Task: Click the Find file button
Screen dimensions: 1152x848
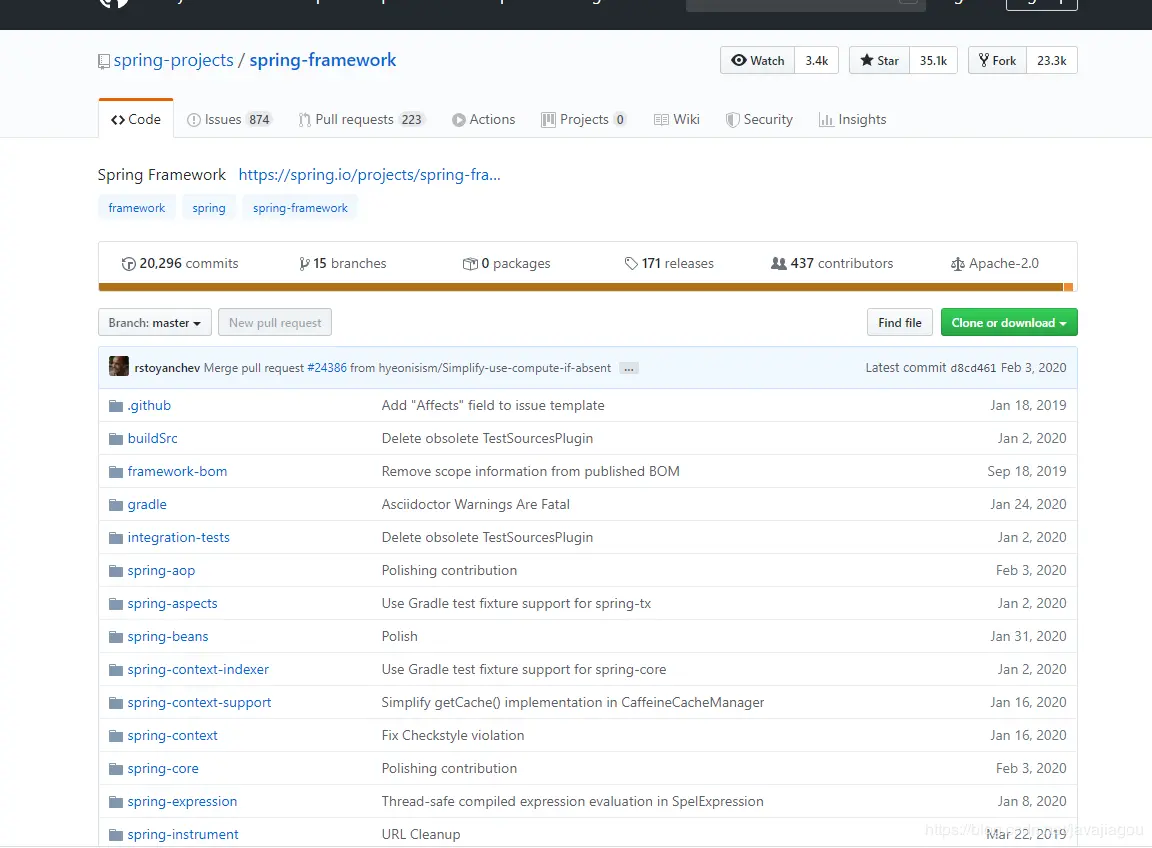Action: point(900,323)
